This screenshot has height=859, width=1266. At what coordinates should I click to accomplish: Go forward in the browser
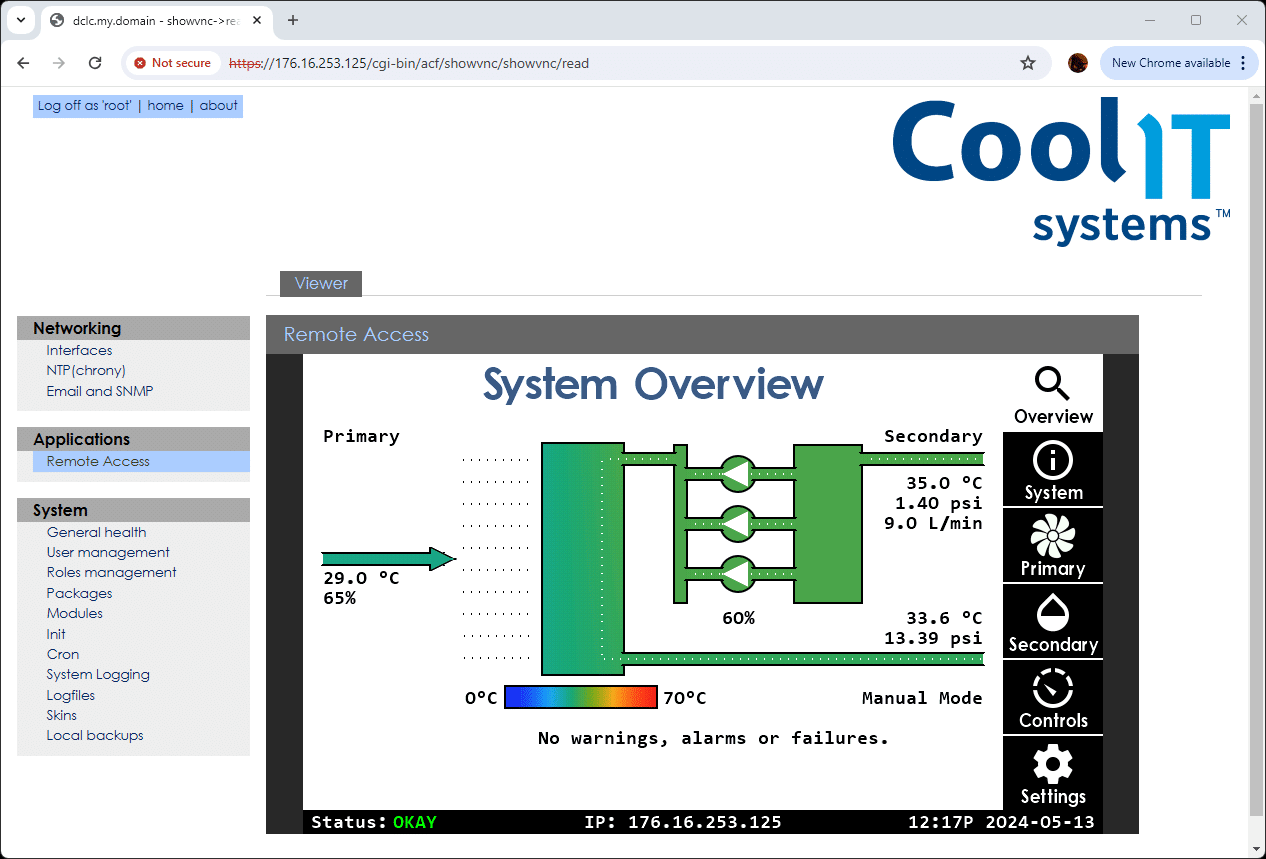[x=59, y=63]
